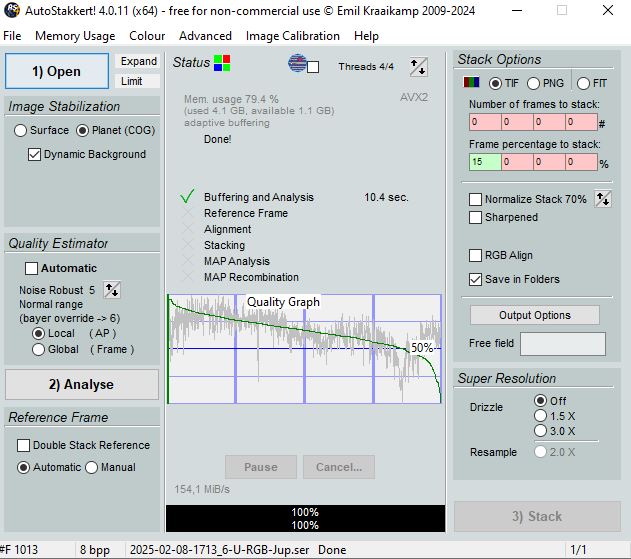631x559 pixels.
Task: Open the Memory Usage menu
Action: pos(75,36)
